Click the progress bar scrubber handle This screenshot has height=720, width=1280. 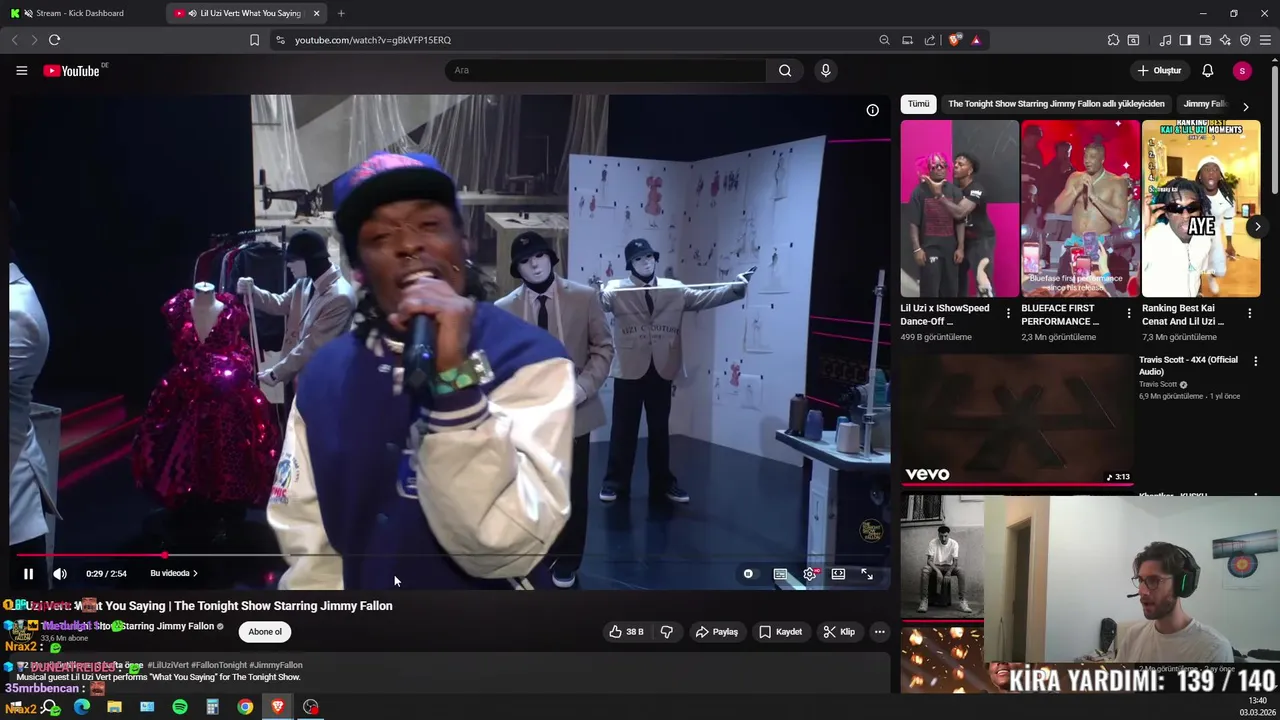coord(165,555)
